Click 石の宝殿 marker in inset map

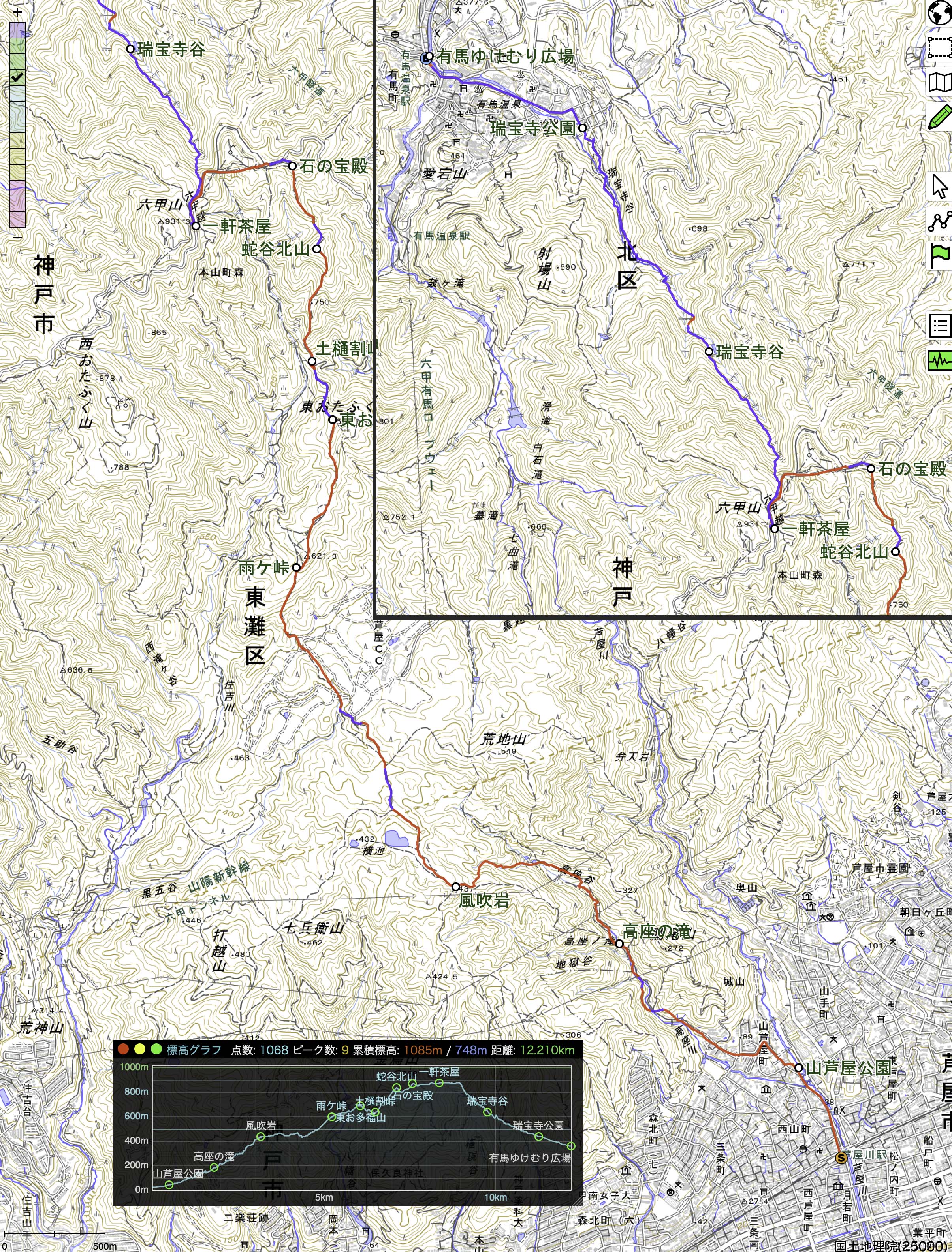point(871,468)
